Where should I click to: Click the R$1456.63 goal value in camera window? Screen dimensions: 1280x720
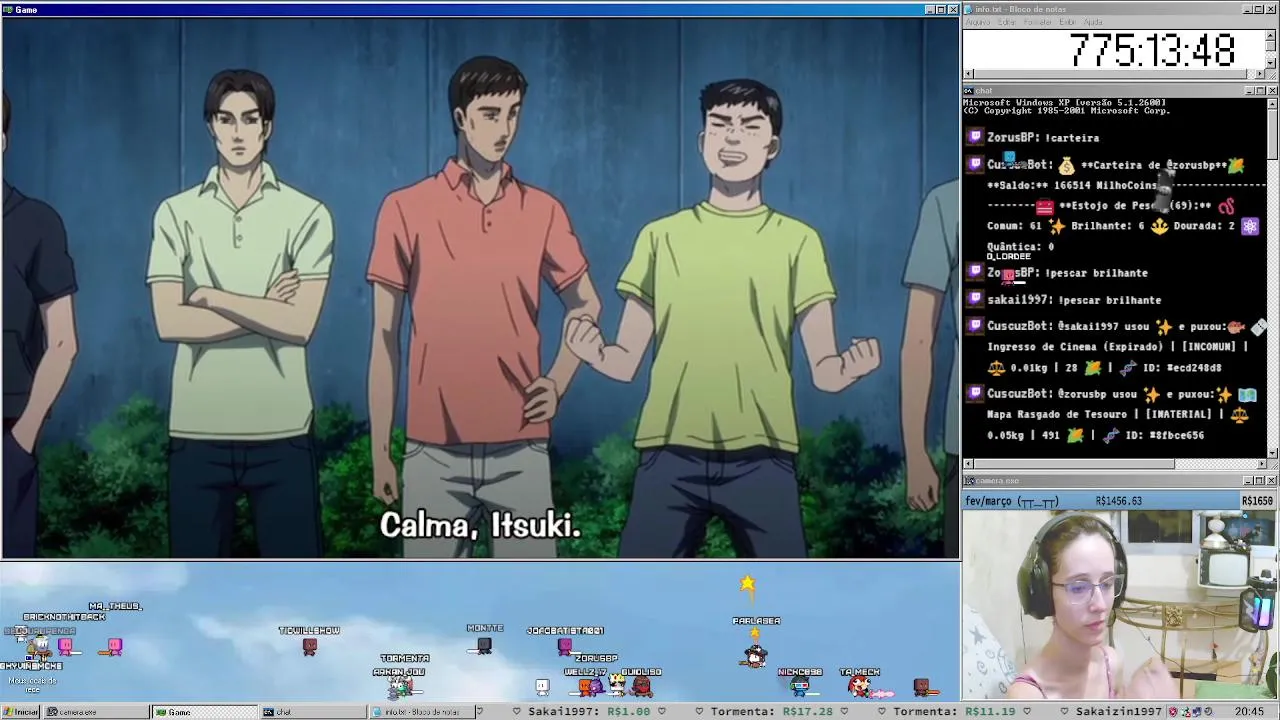pyautogui.click(x=1118, y=501)
